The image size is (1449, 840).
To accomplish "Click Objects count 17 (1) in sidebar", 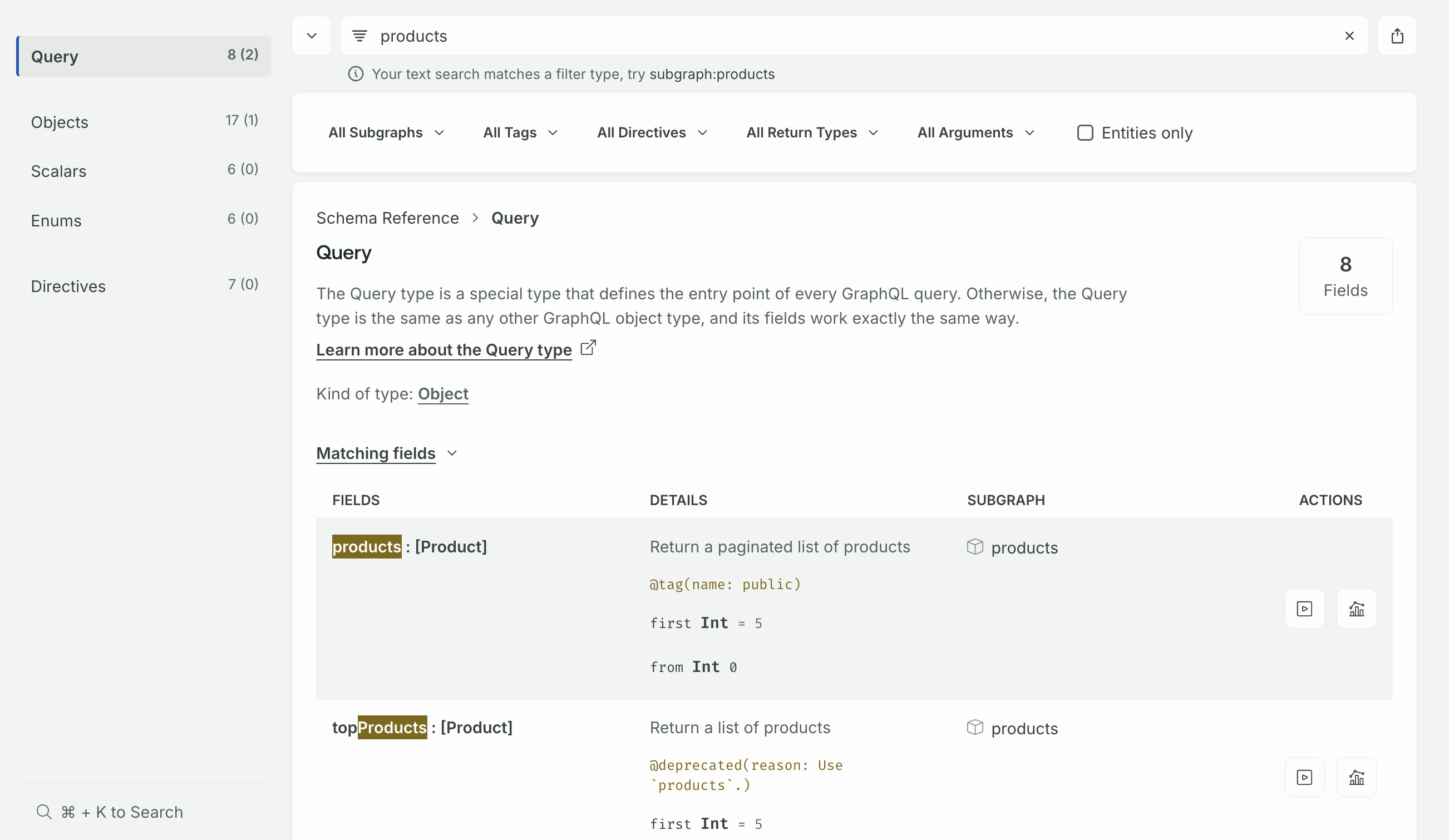I will 241,120.
